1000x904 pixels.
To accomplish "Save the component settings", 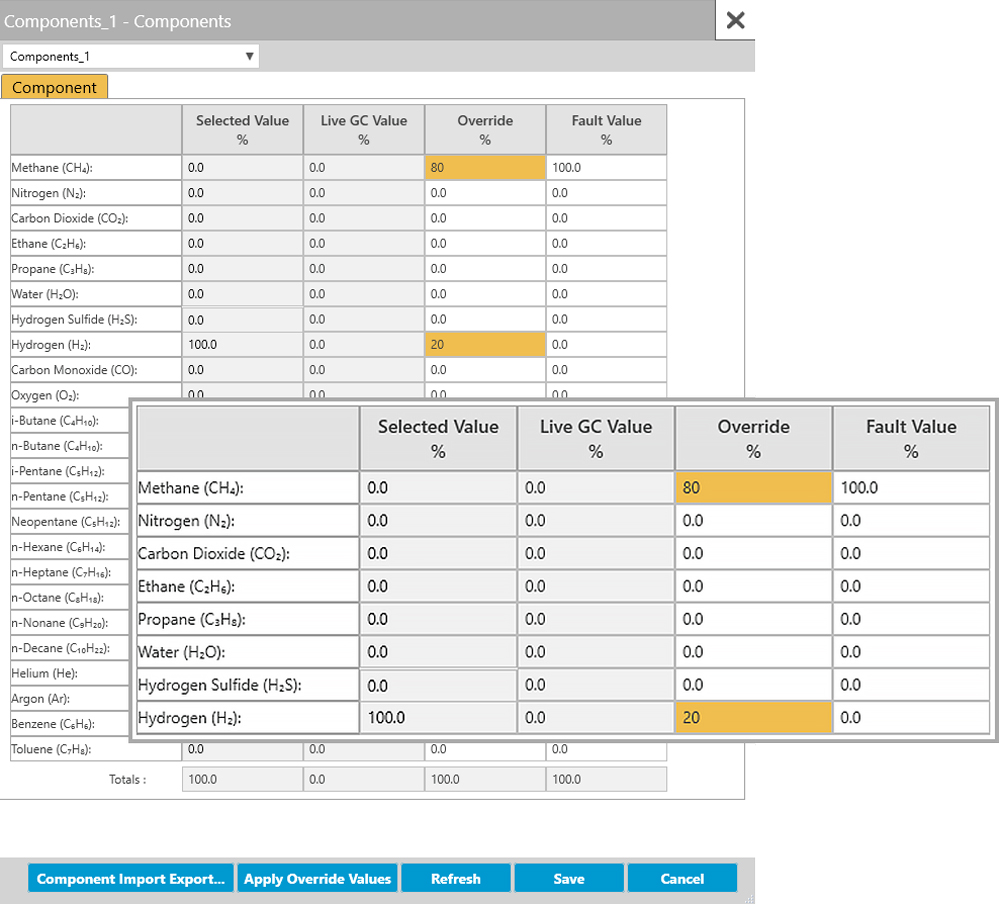I will point(569,879).
